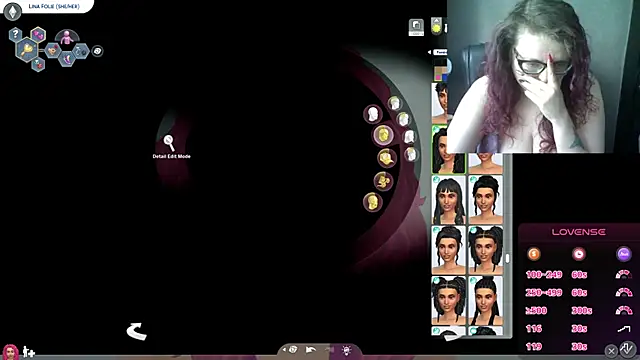Viewport: 640px width, 360px height.
Task: Click the 116 tip amount text
Action: pos(534,329)
